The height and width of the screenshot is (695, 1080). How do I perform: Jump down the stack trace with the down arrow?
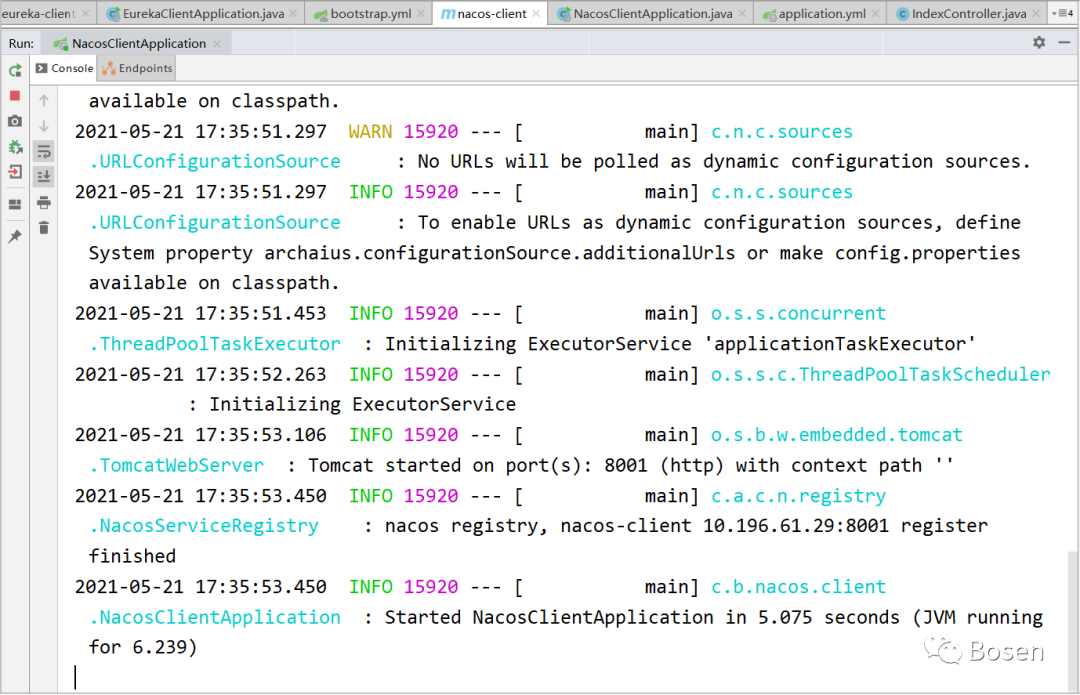coord(44,126)
